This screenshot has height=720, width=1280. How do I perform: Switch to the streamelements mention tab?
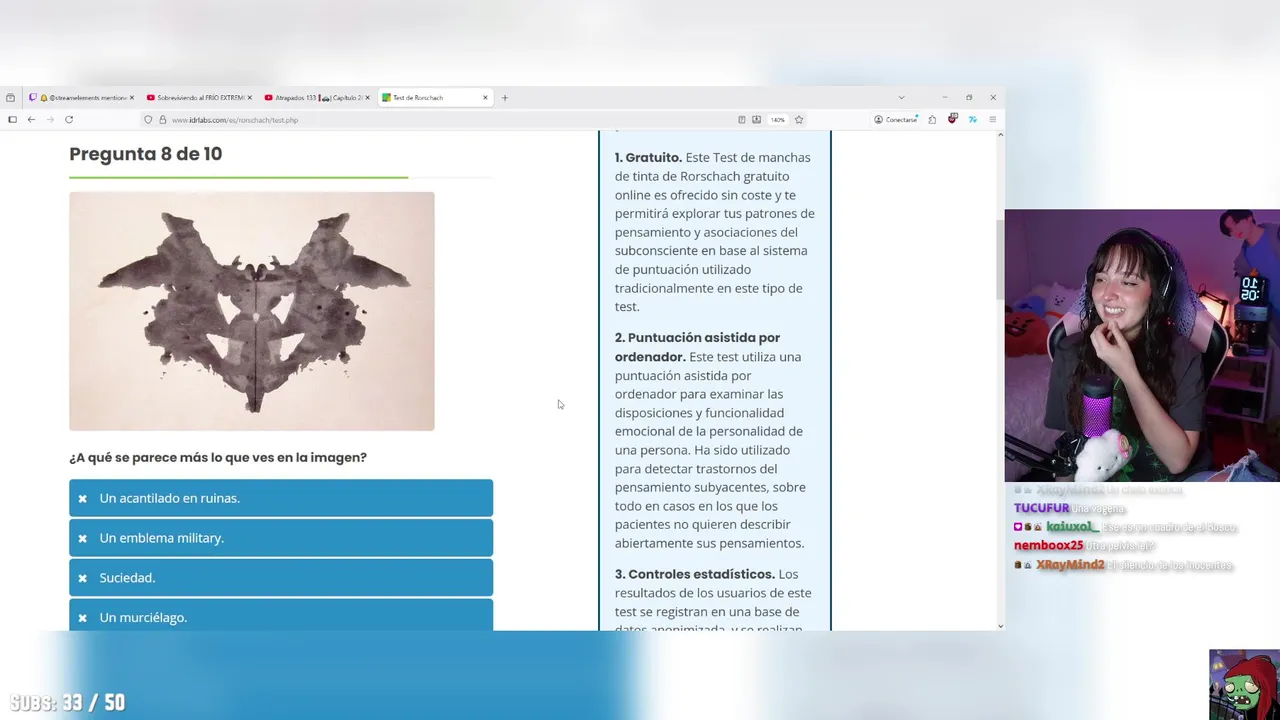pyautogui.click(x=81, y=98)
